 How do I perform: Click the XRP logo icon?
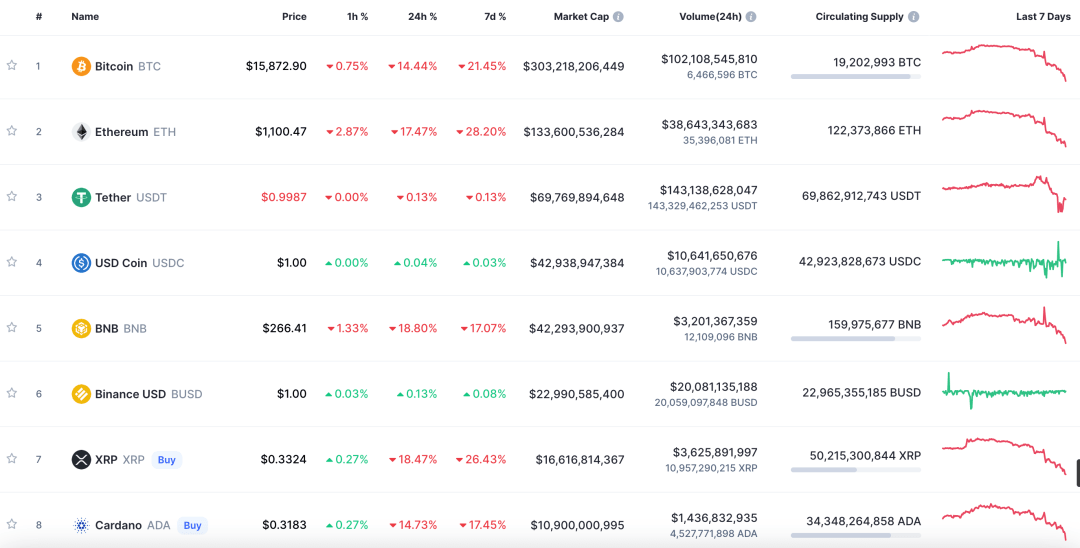[x=81, y=460]
